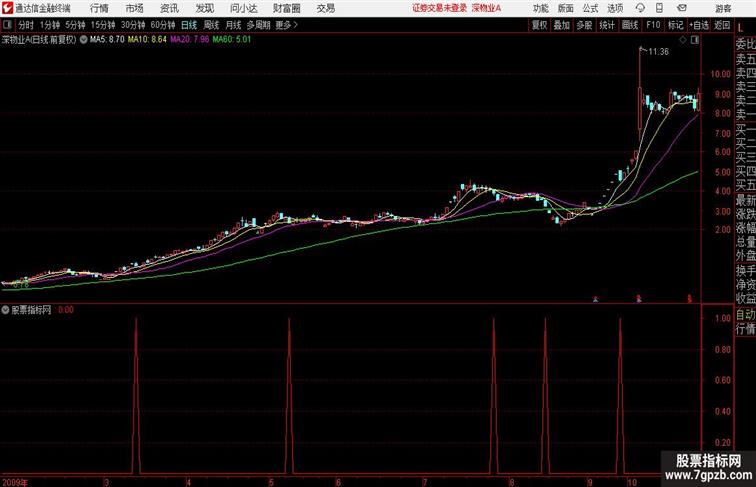Toggle the left panel icon beside 分时

pyautogui.click(x=7, y=25)
